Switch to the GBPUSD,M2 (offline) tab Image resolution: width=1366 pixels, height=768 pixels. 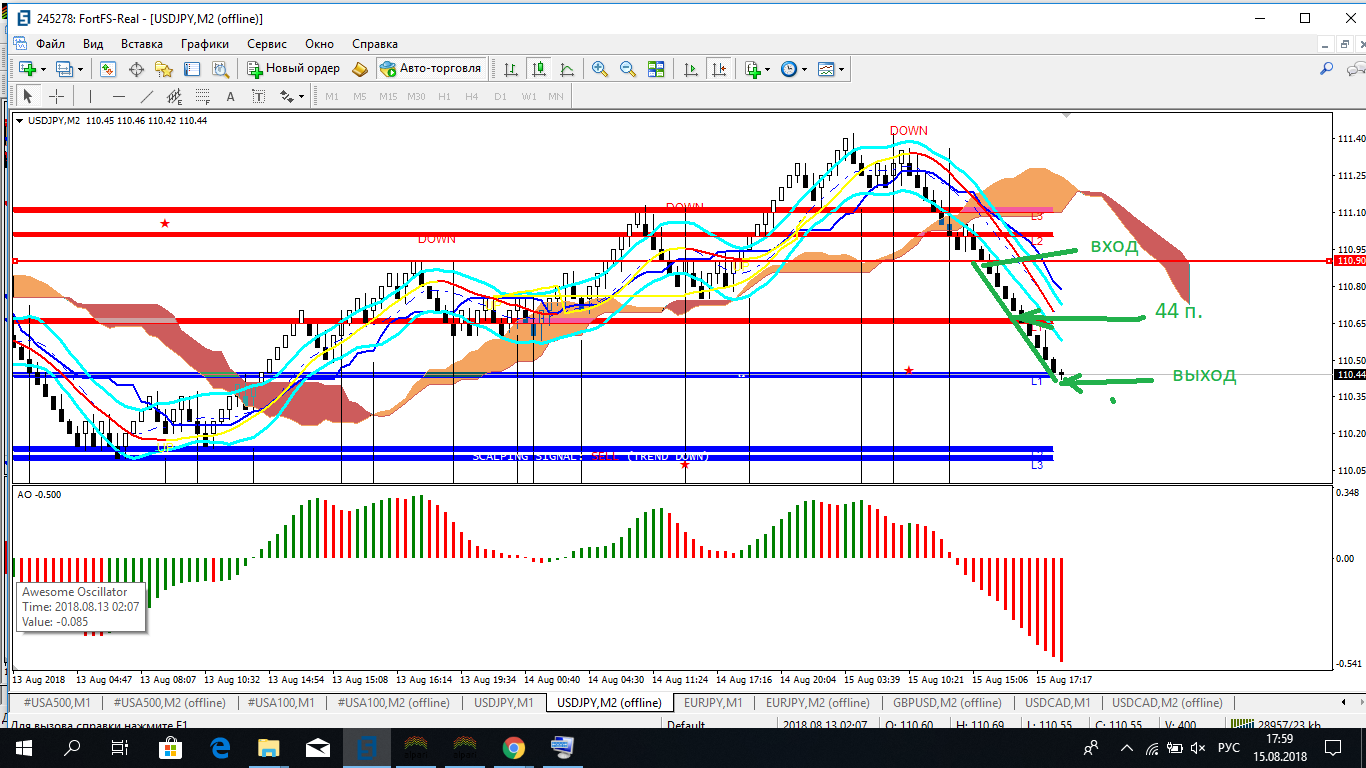(947, 703)
